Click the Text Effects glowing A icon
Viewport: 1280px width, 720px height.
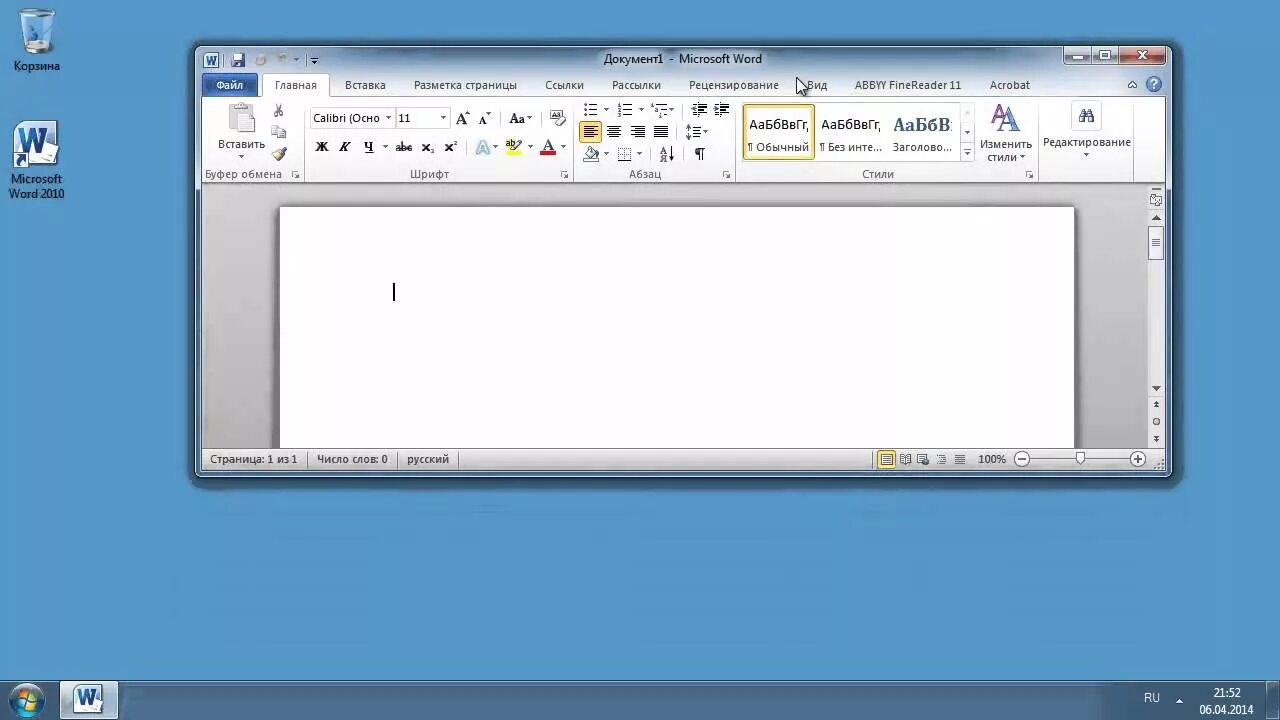pos(483,147)
